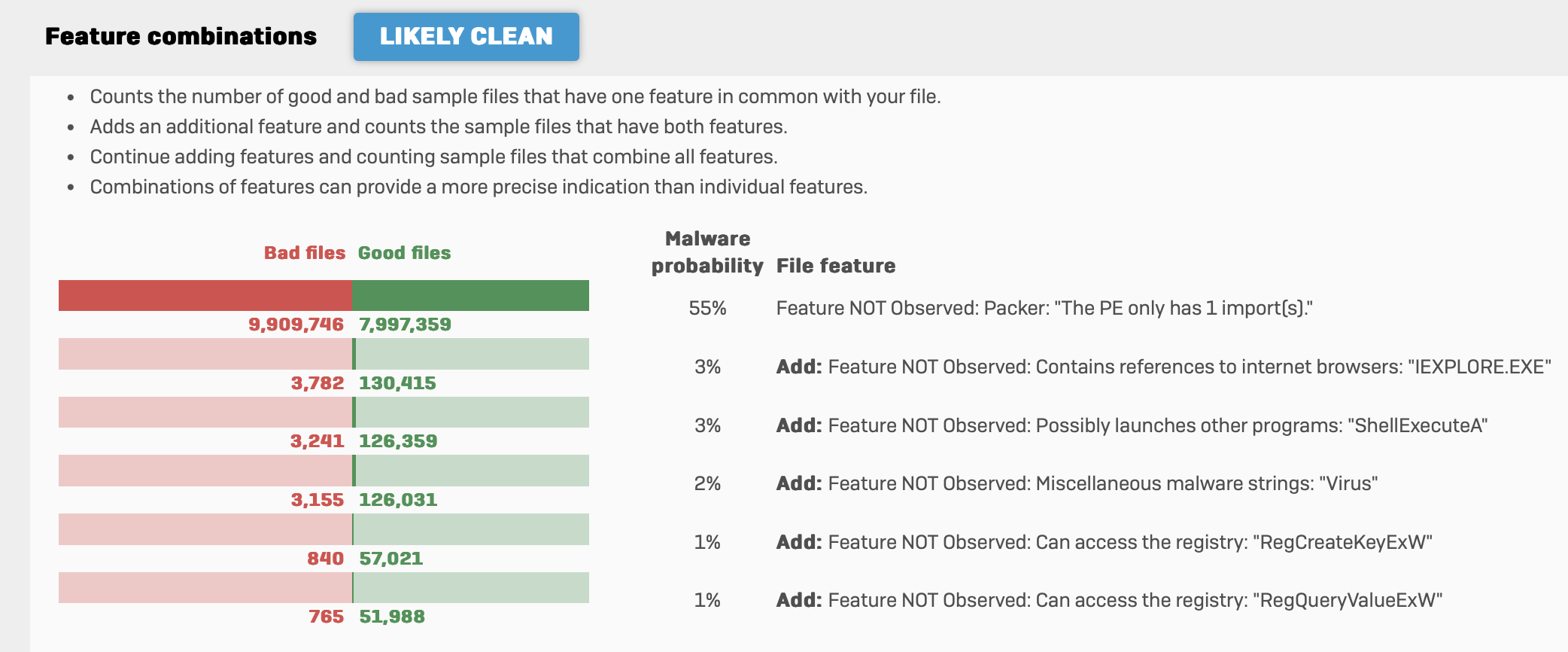Click the pale green bar above 126,031
Screen dimensions: 1568x652
[x=472, y=471]
